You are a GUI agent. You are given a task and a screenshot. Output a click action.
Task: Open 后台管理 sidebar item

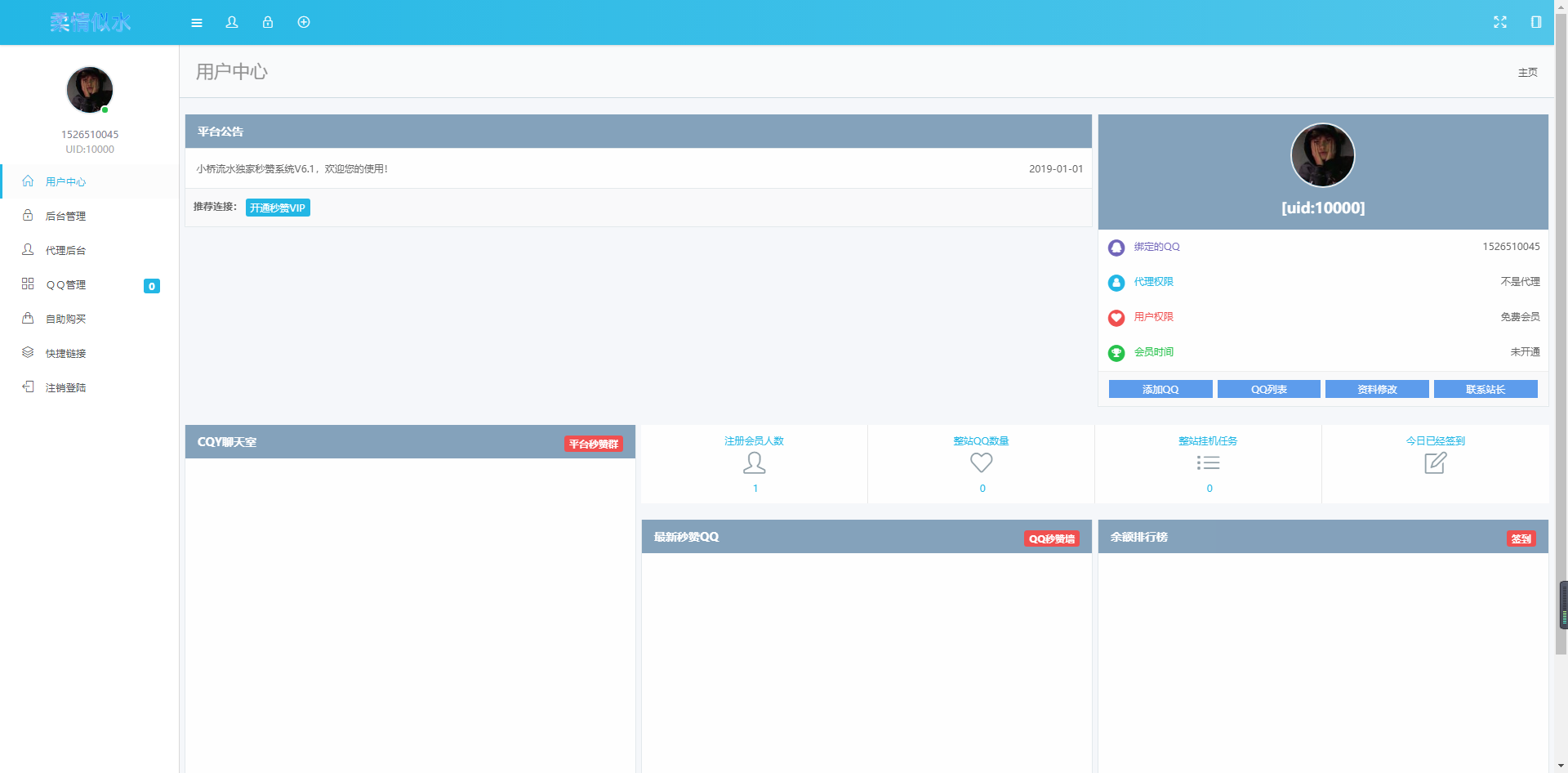(x=65, y=217)
